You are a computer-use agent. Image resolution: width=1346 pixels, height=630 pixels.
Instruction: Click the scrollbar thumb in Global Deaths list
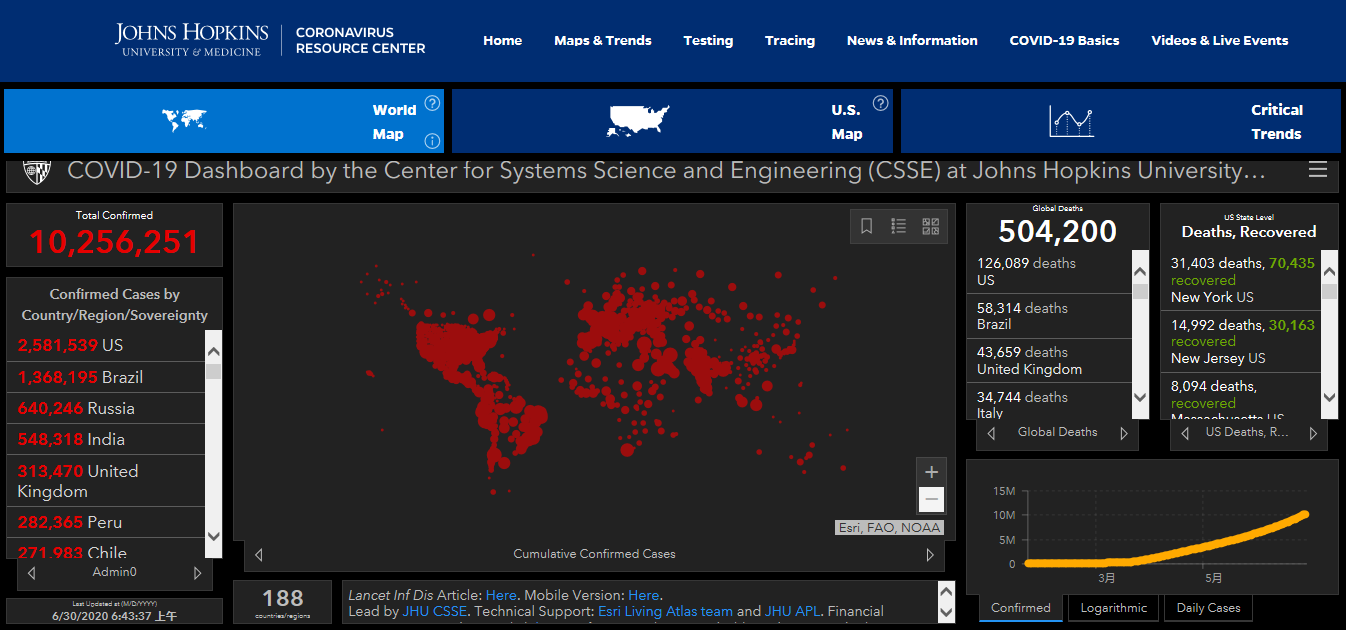1140,292
